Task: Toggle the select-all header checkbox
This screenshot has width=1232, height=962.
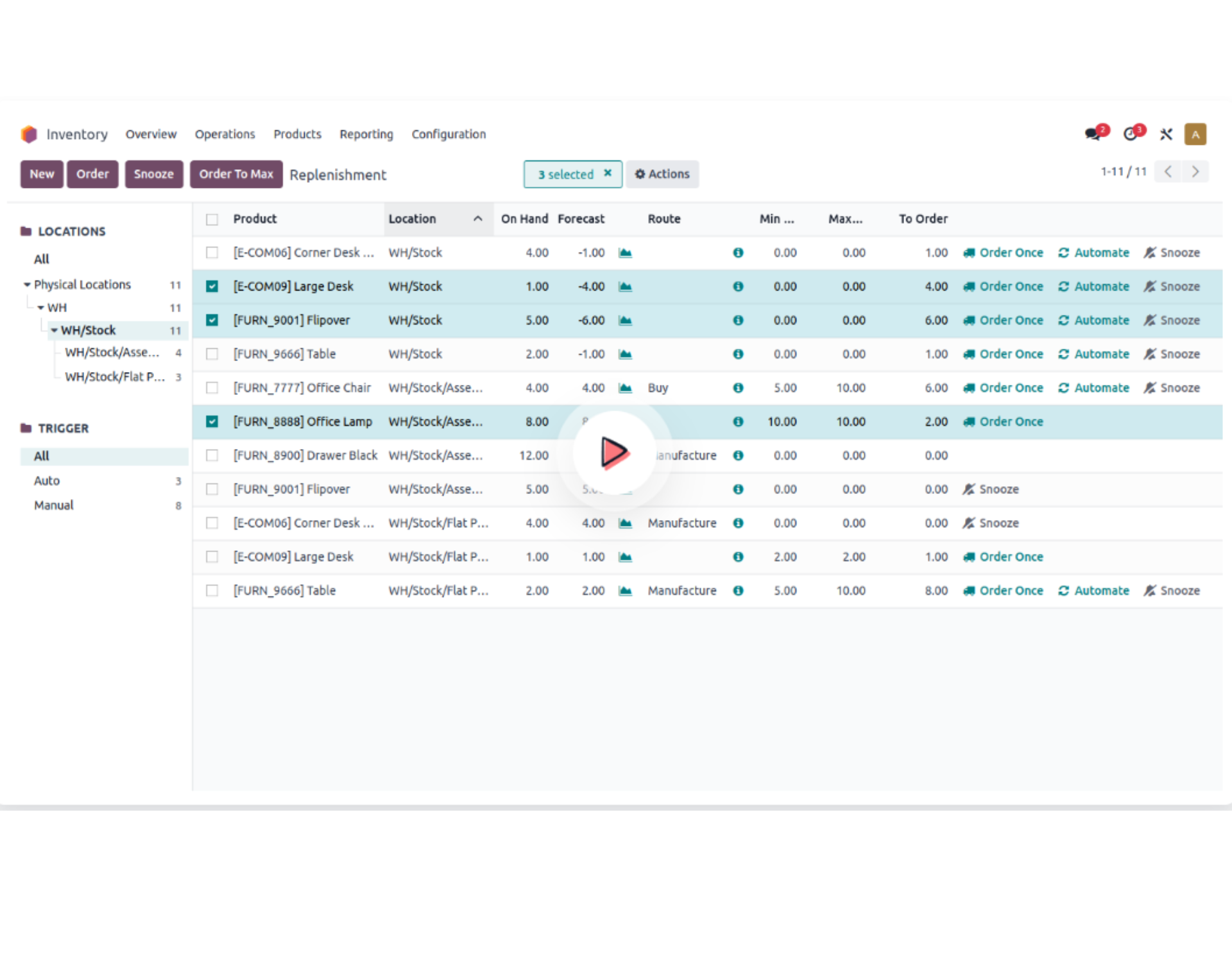Action: pyautogui.click(x=212, y=219)
